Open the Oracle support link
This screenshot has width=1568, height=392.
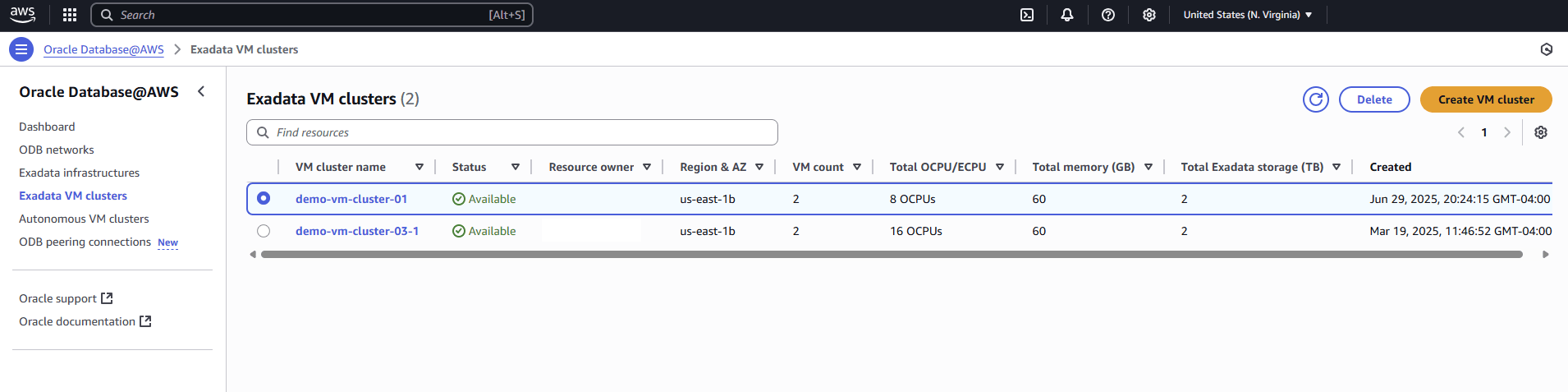click(57, 298)
